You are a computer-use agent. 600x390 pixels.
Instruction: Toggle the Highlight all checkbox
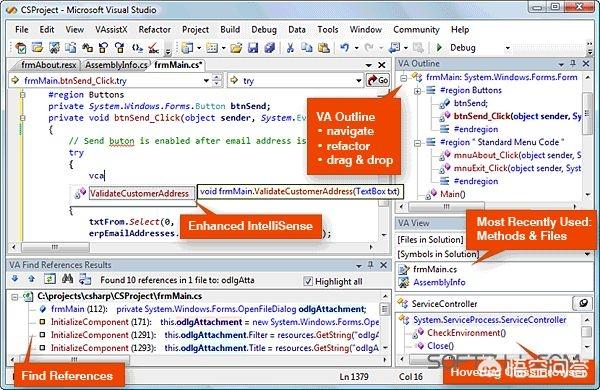[308, 281]
